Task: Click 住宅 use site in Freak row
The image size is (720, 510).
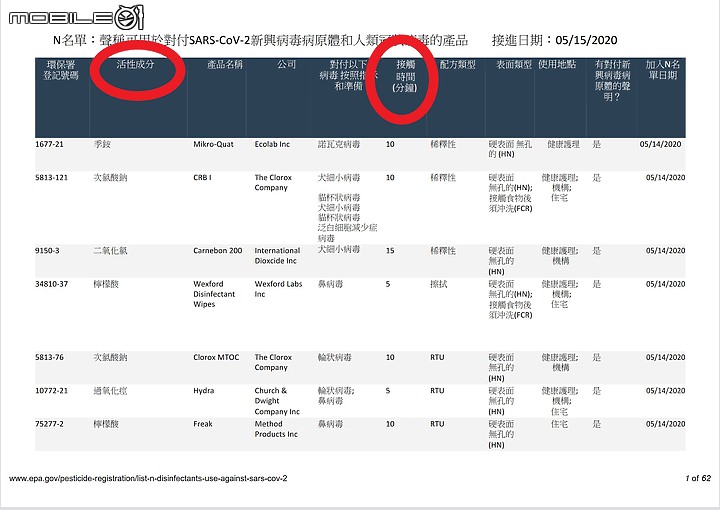Action: pyautogui.click(x=559, y=424)
